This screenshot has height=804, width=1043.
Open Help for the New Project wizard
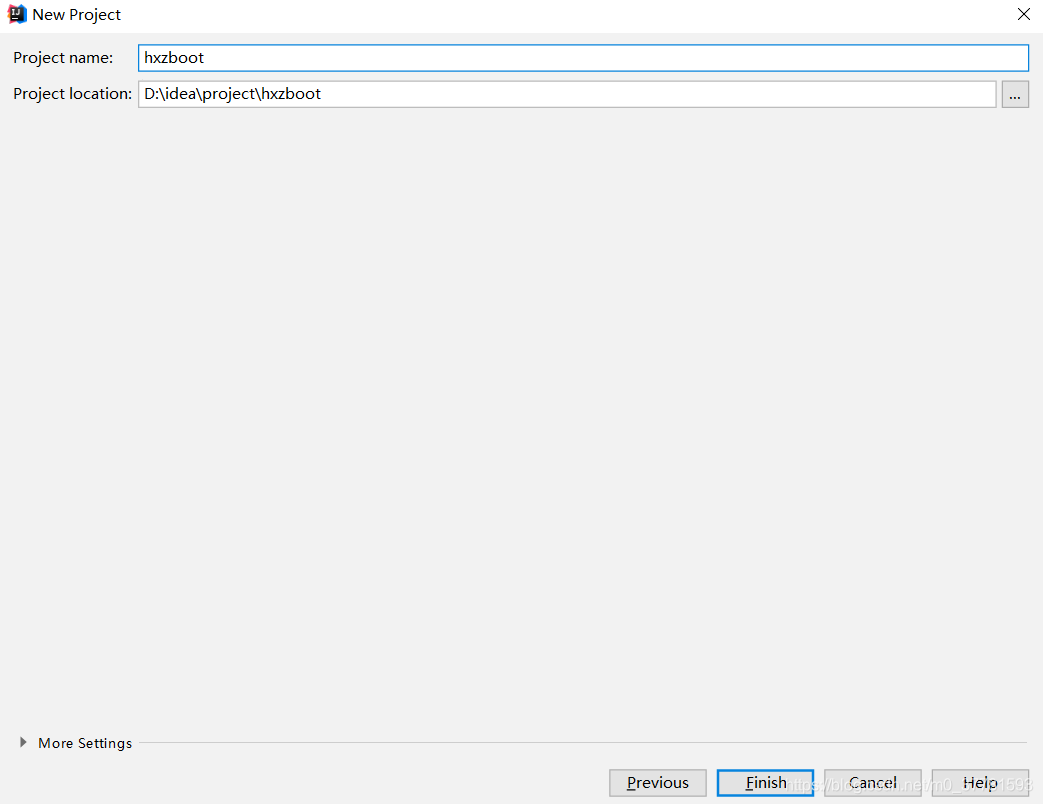[x=980, y=783]
